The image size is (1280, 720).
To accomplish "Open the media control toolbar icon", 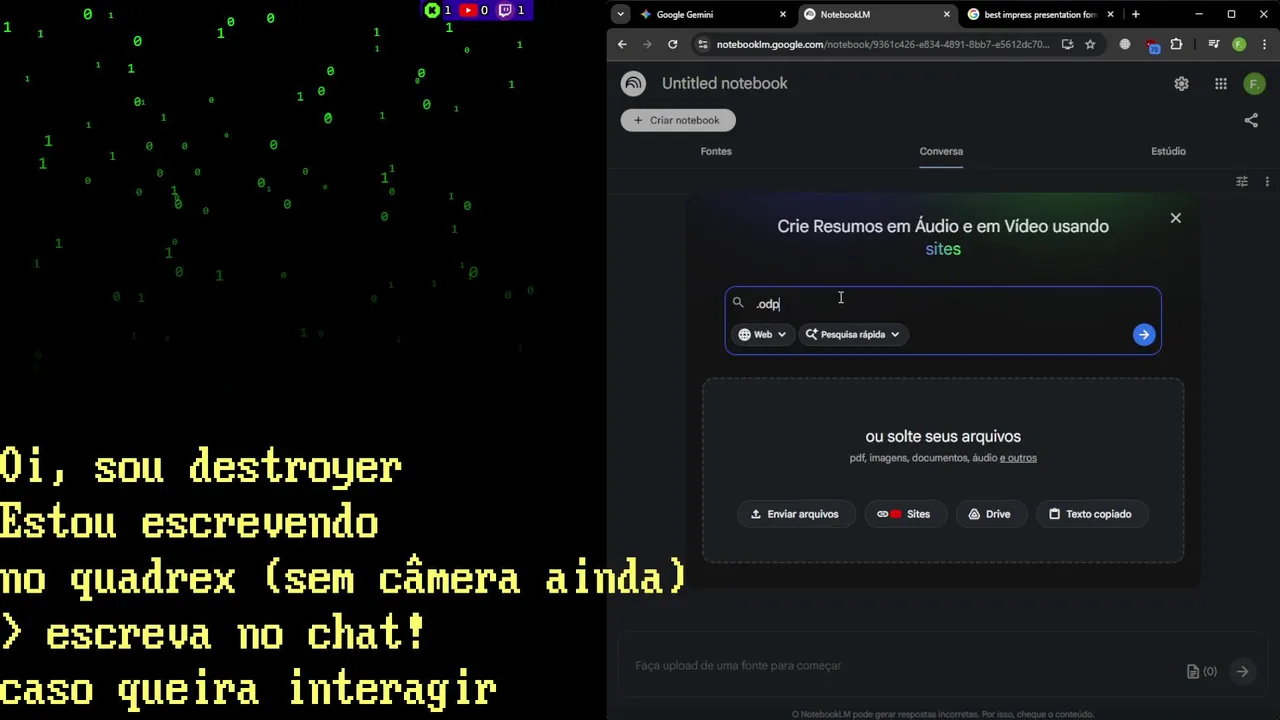I will (1213, 44).
